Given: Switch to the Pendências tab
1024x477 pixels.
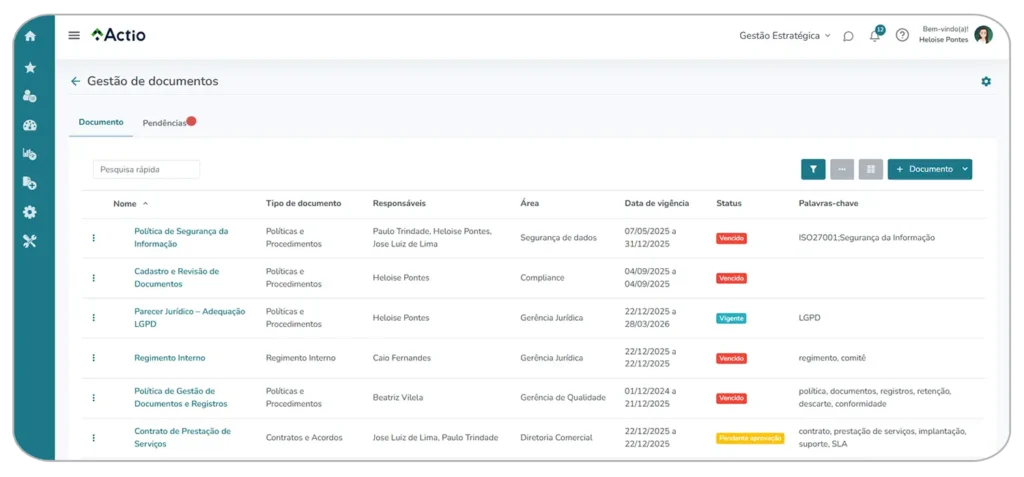Looking at the screenshot, I should click(x=164, y=122).
